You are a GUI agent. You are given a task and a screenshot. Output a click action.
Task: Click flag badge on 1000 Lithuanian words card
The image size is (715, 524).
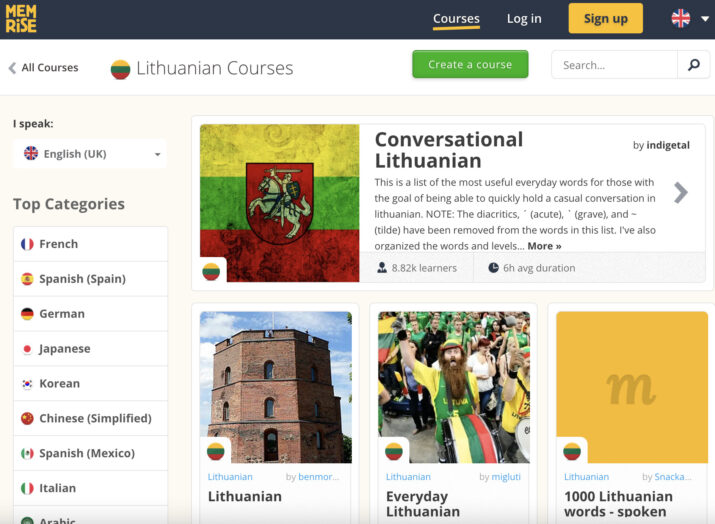[x=572, y=451]
